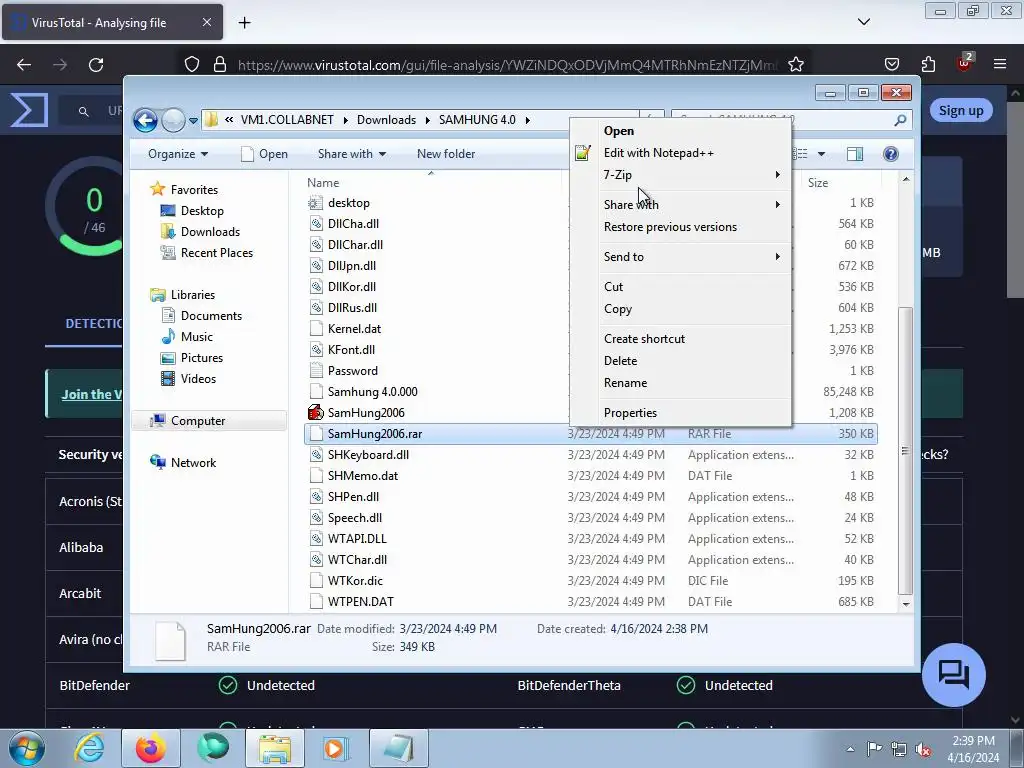Screen dimensions: 1024x768
Task: Click Downloads in the address breadcrumb
Action: tap(386, 120)
